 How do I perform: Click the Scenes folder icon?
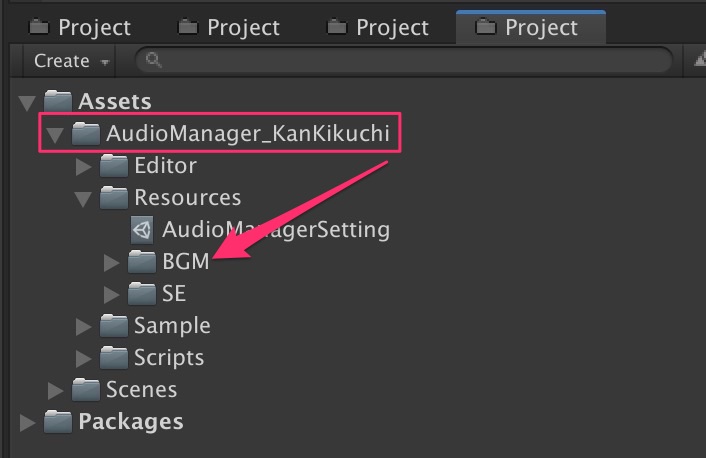click(x=86, y=390)
